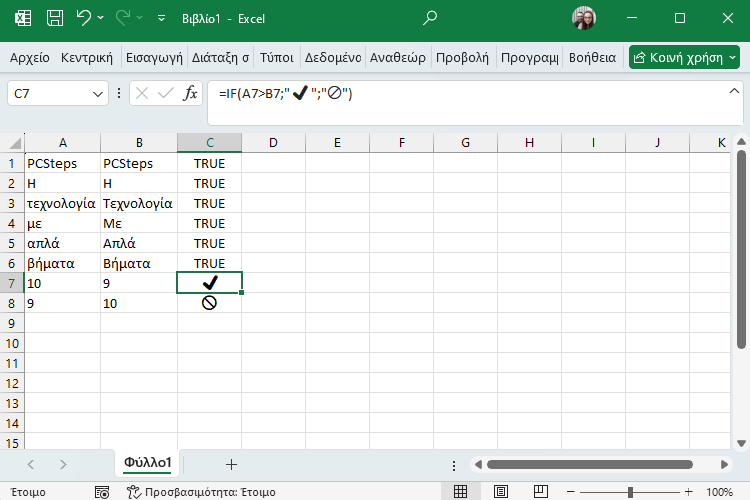Select row 12 header
Image resolution: width=750 pixels, height=500 pixels.
tap(12, 383)
